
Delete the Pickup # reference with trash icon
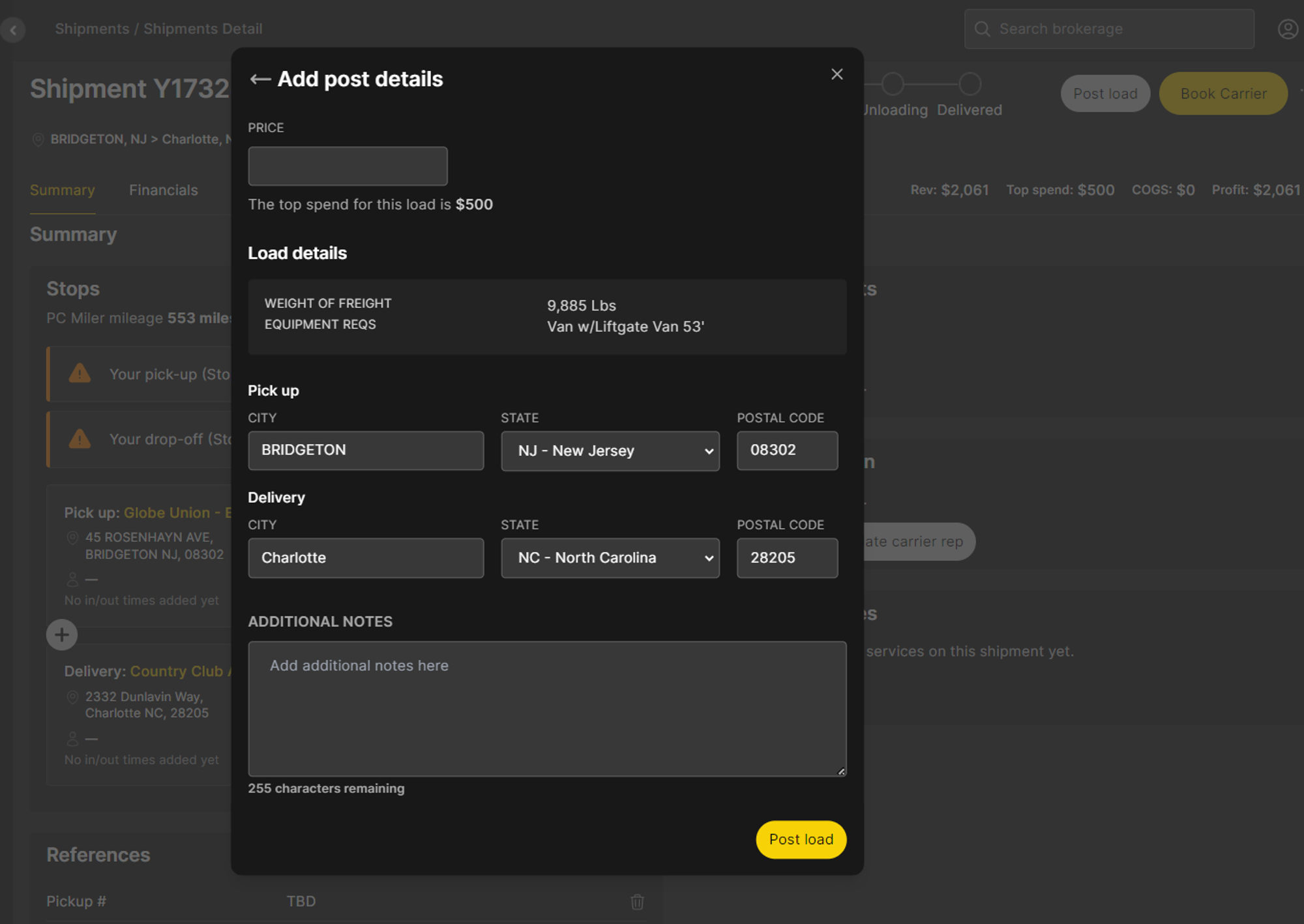click(637, 901)
